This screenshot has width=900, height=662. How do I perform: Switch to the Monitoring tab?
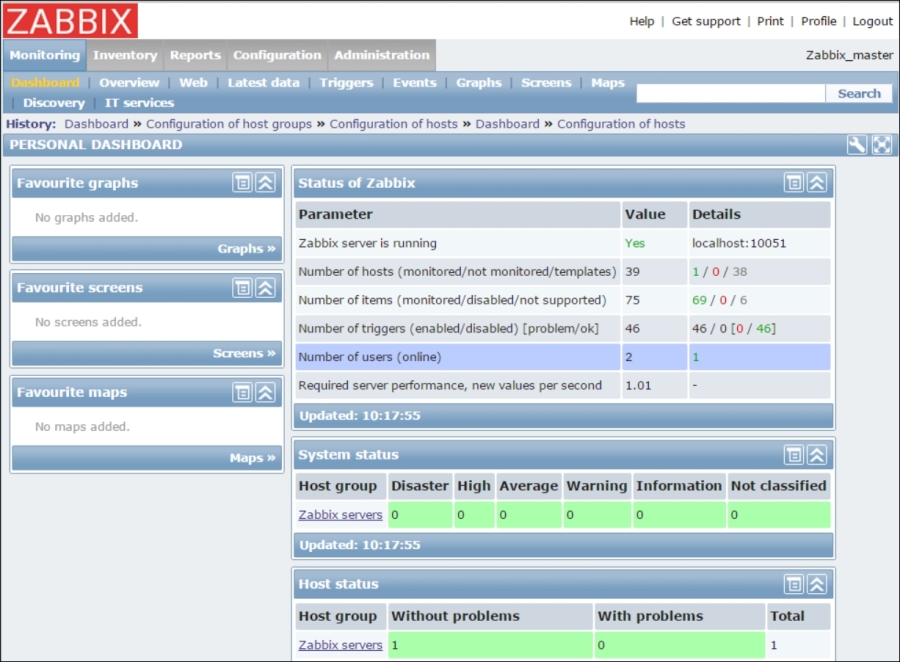(45, 55)
